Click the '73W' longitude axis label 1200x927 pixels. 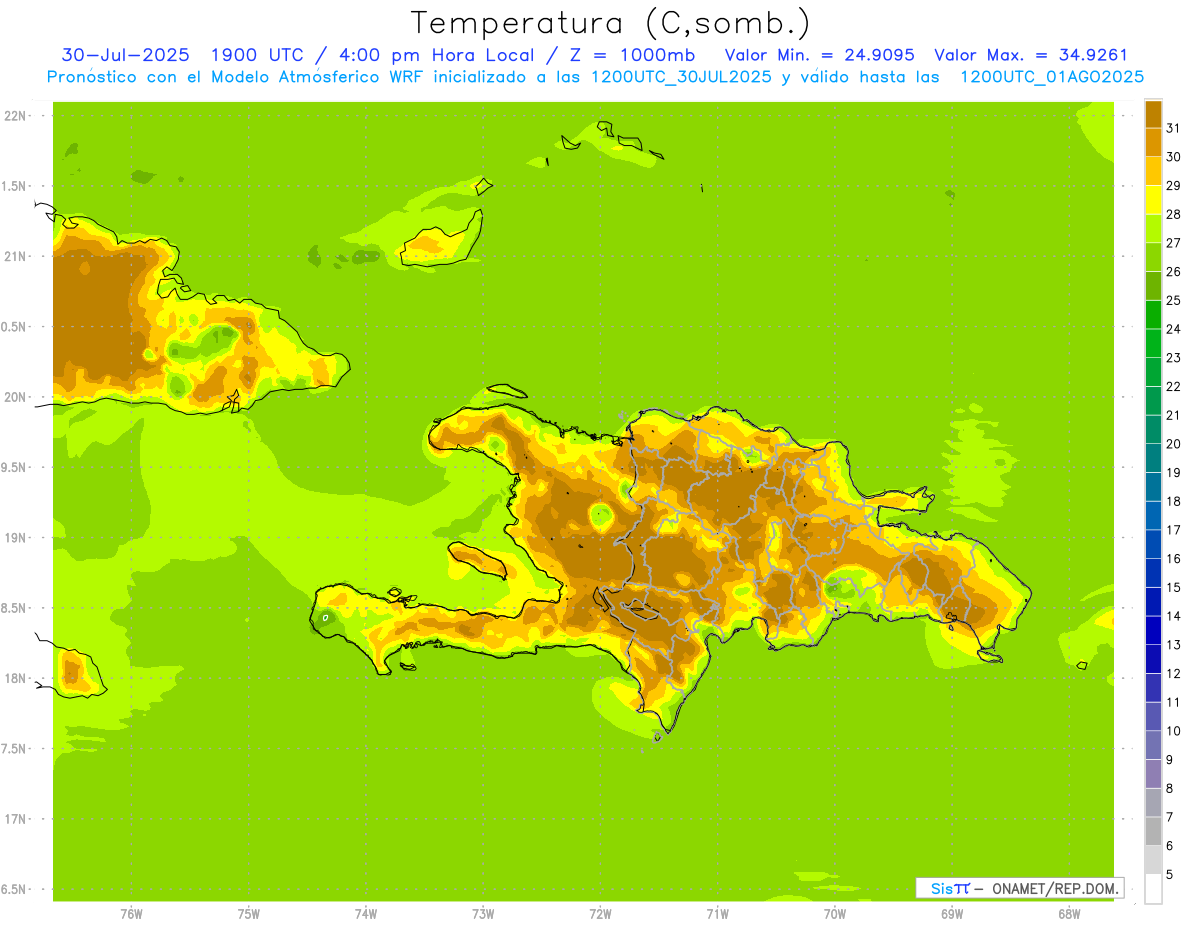pyautogui.click(x=483, y=914)
